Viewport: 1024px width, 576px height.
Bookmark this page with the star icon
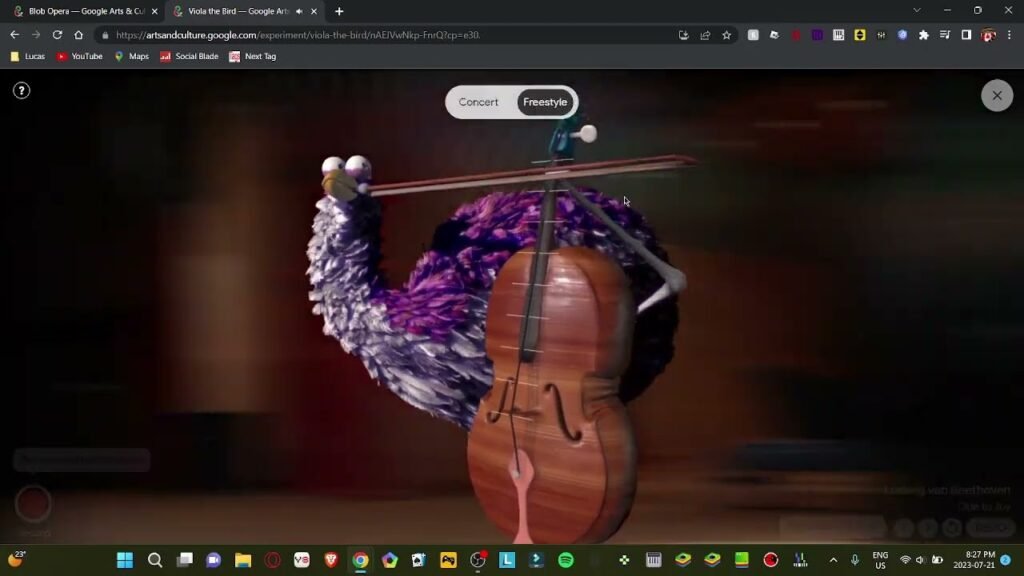click(727, 35)
